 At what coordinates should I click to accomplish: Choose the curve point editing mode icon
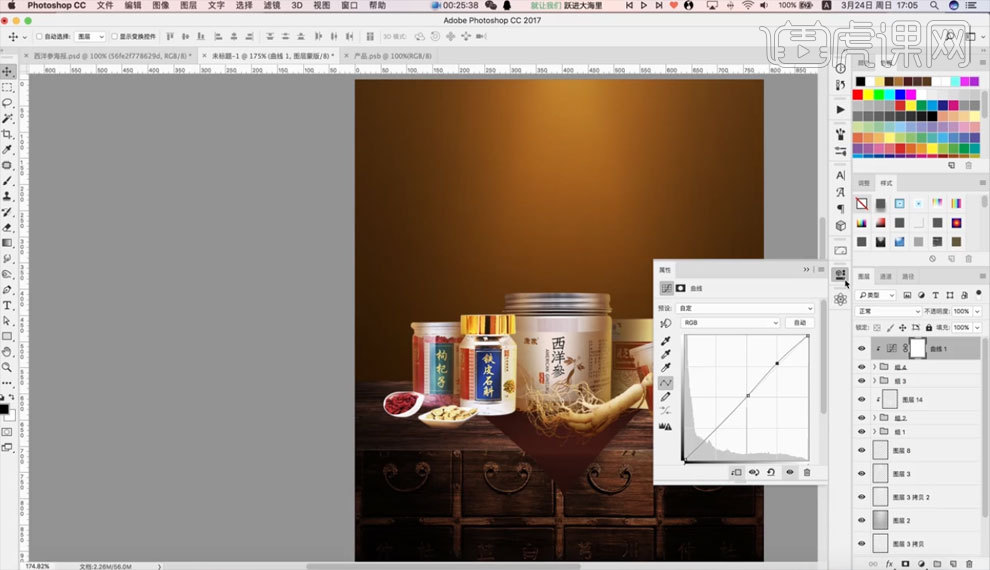click(665, 383)
